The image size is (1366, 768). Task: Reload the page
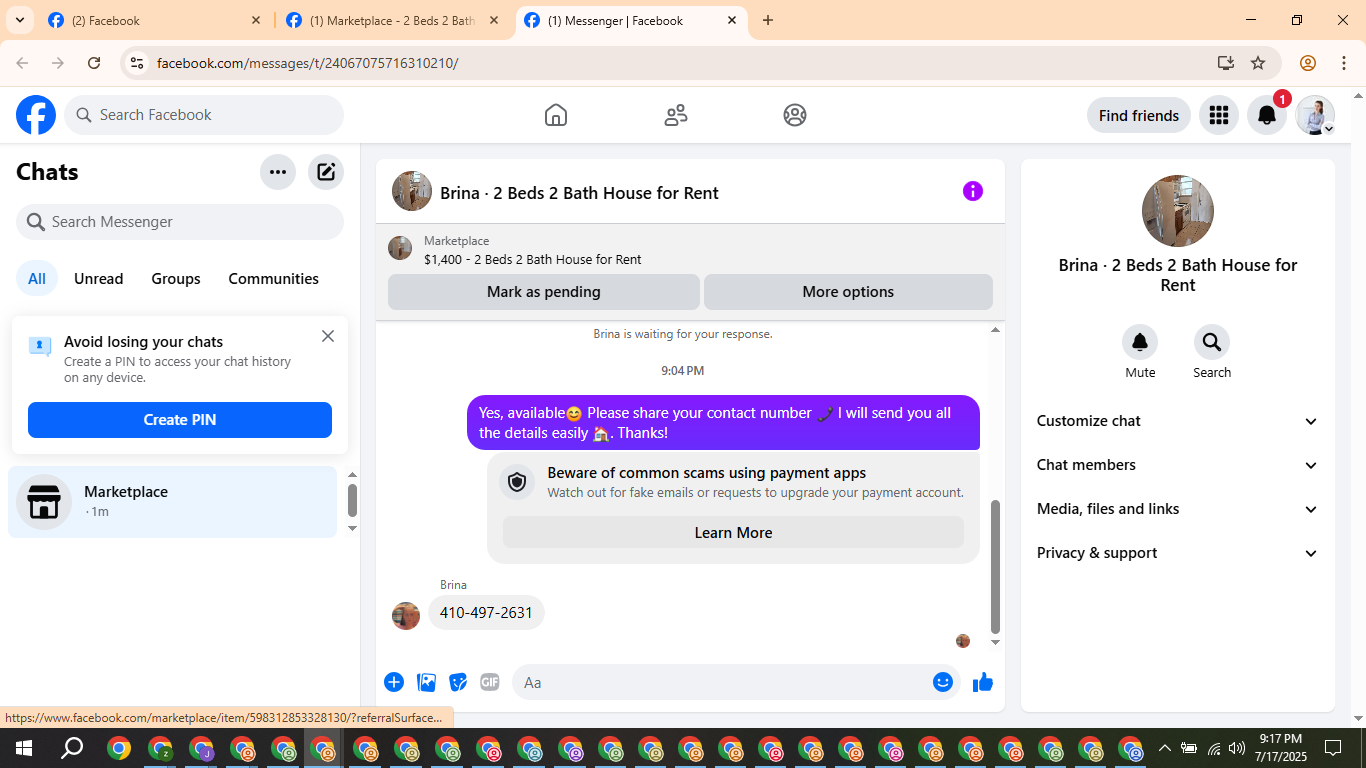point(94,63)
